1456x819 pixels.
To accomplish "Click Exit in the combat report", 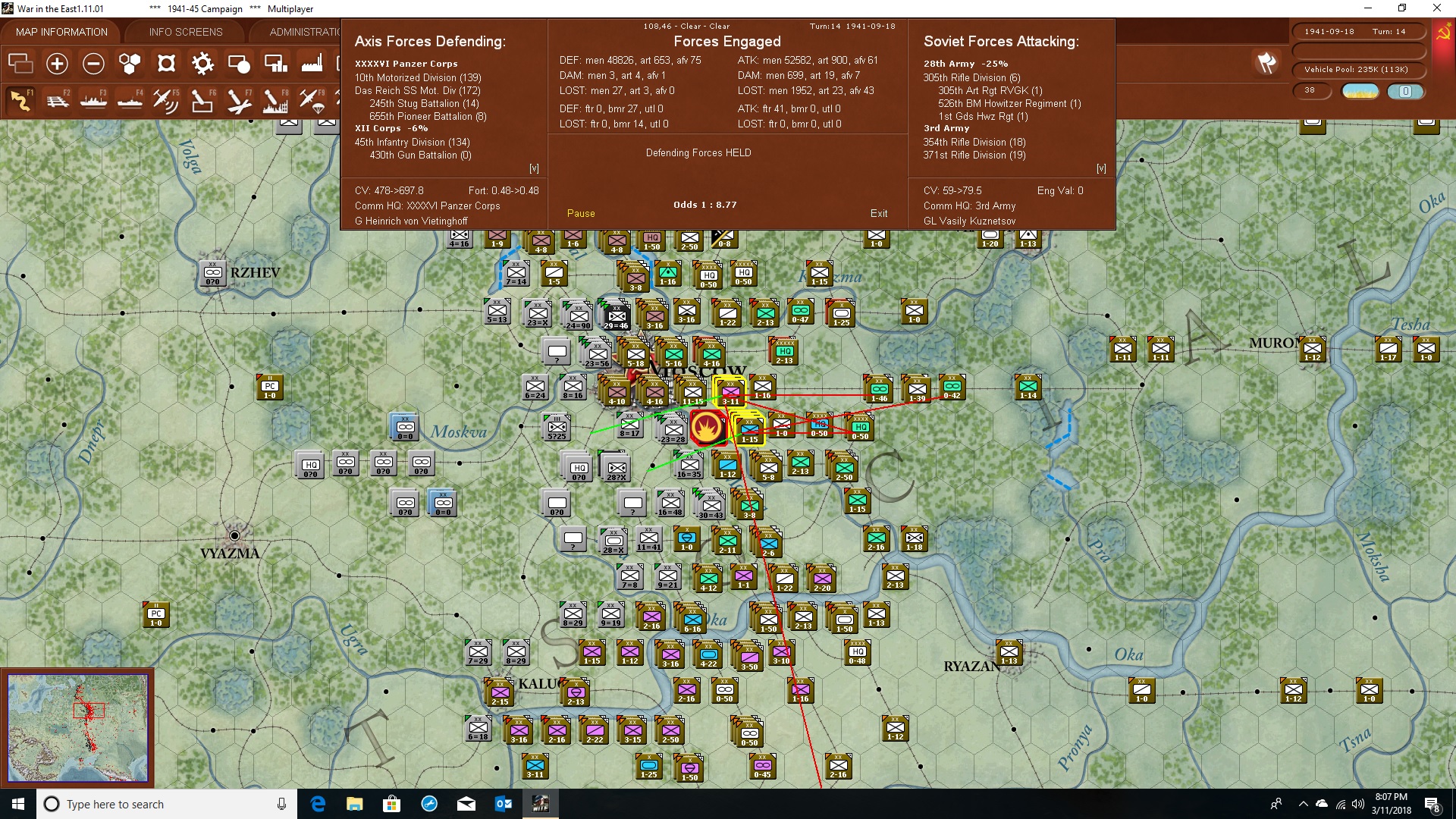I will pos(879,214).
